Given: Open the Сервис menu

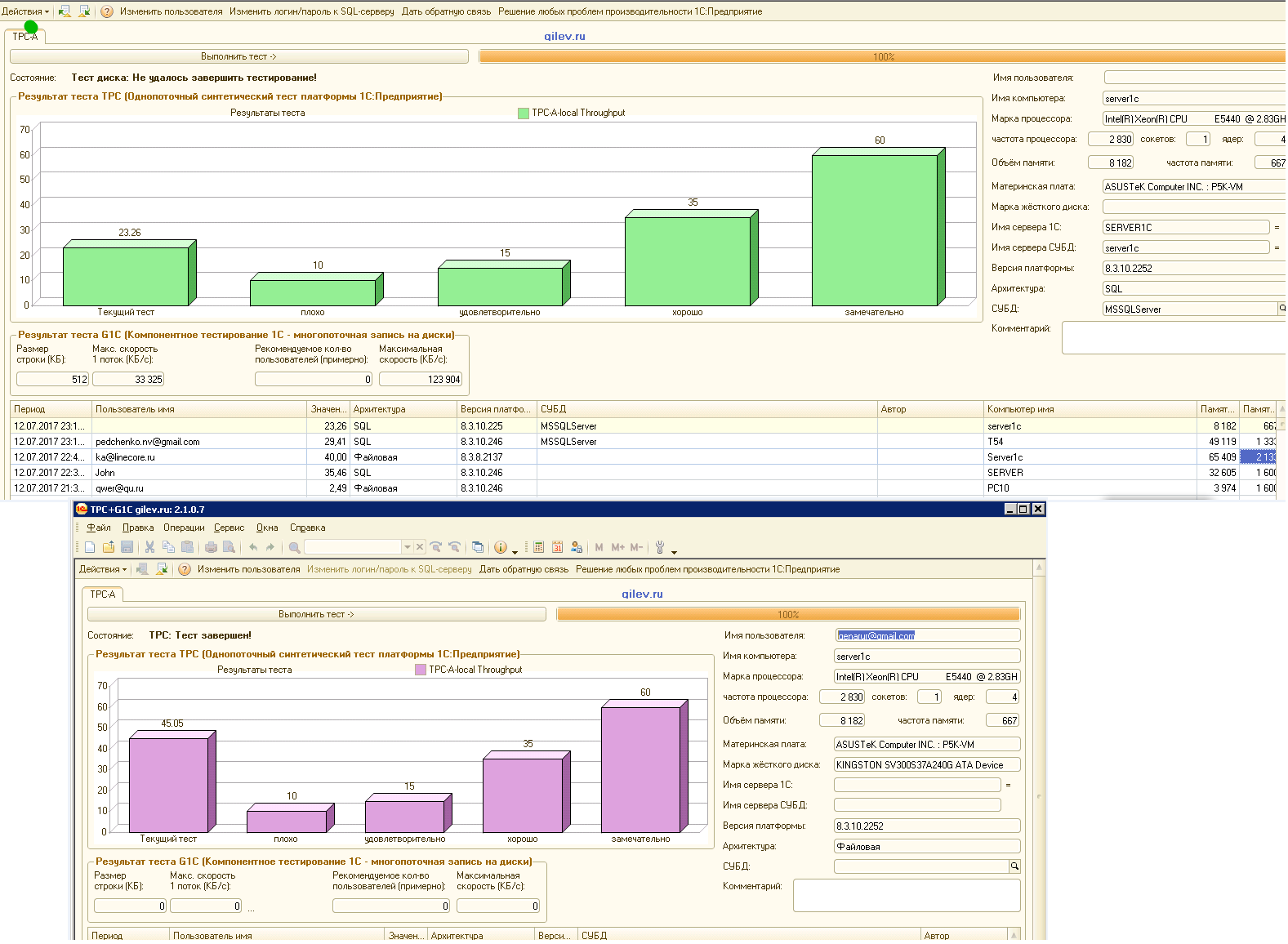Looking at the screenshot, I should tap(229, 528).
